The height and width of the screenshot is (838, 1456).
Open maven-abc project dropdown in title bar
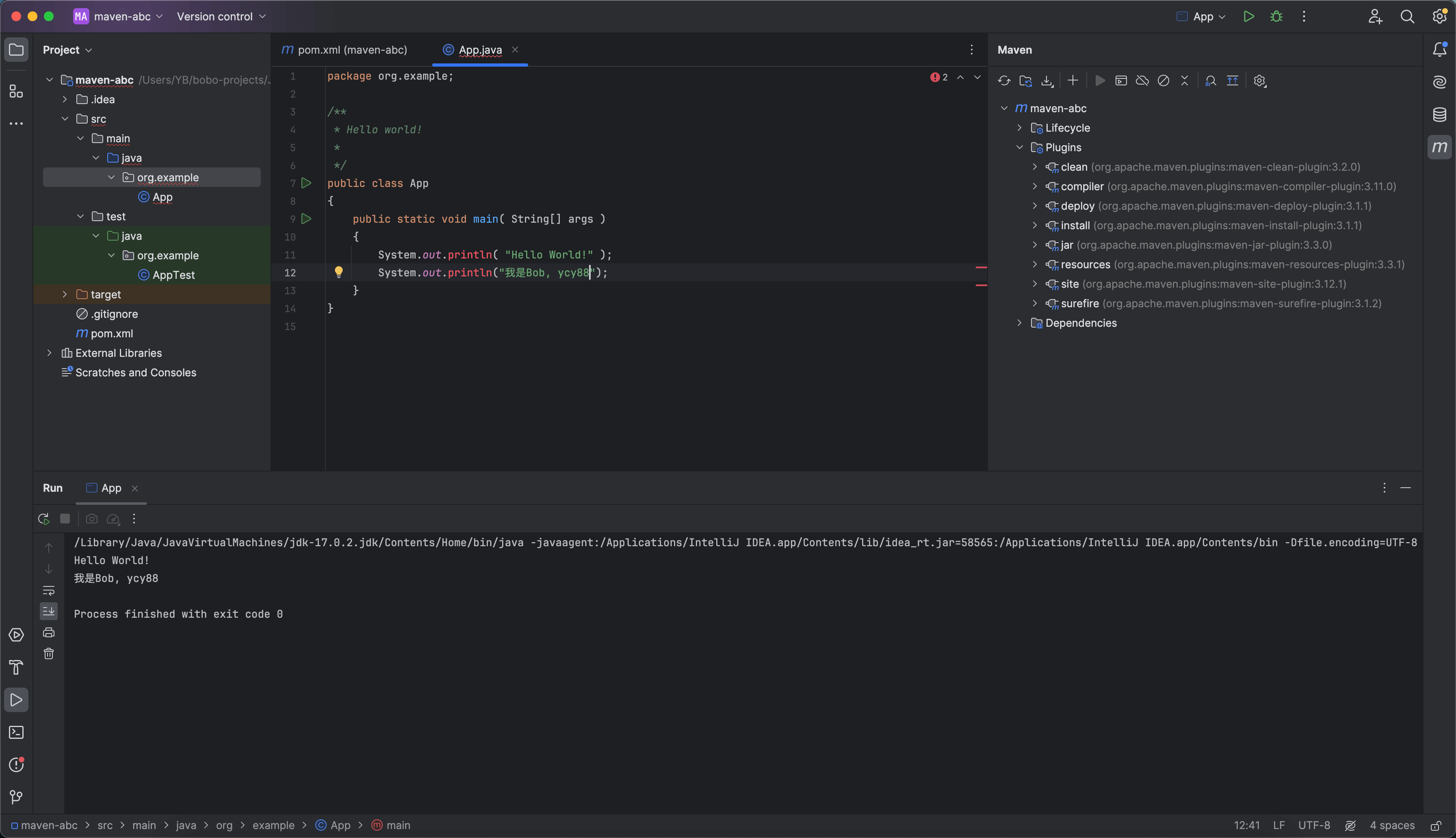click(119, 17)
